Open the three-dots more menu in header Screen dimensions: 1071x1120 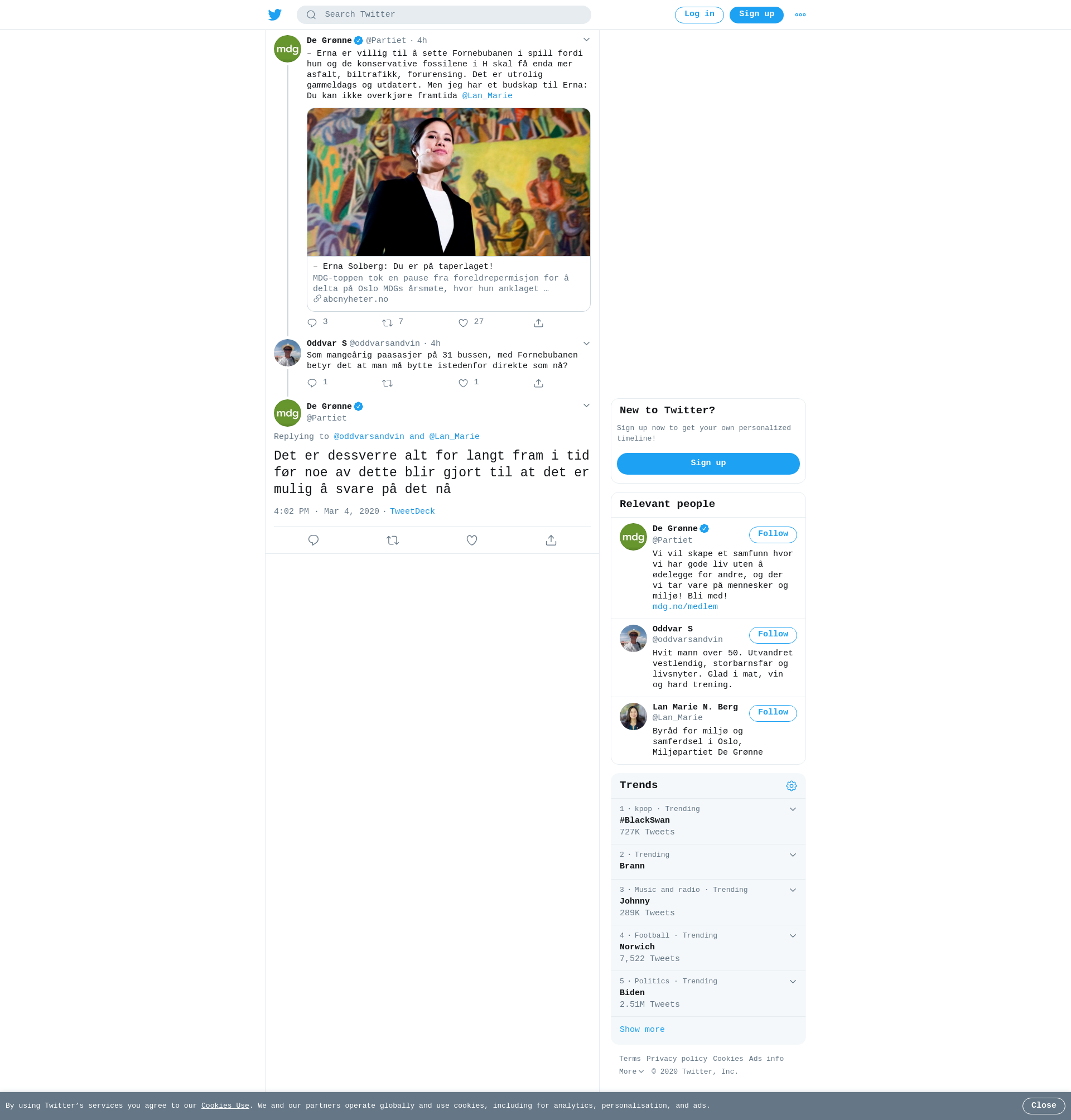tap(800, 15)
